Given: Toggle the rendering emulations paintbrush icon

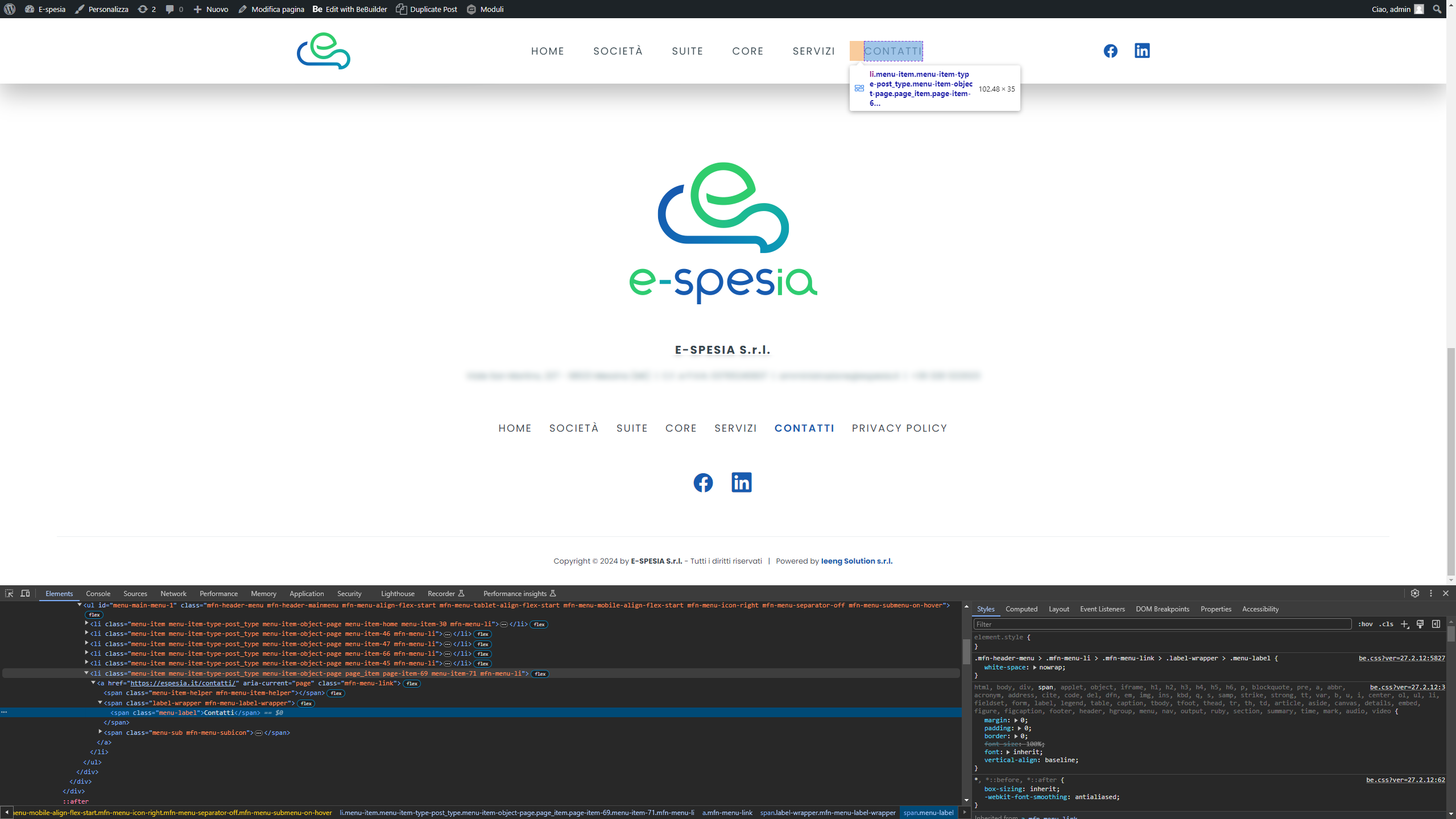Looking at the screenshot, I should click(1420, 624).
